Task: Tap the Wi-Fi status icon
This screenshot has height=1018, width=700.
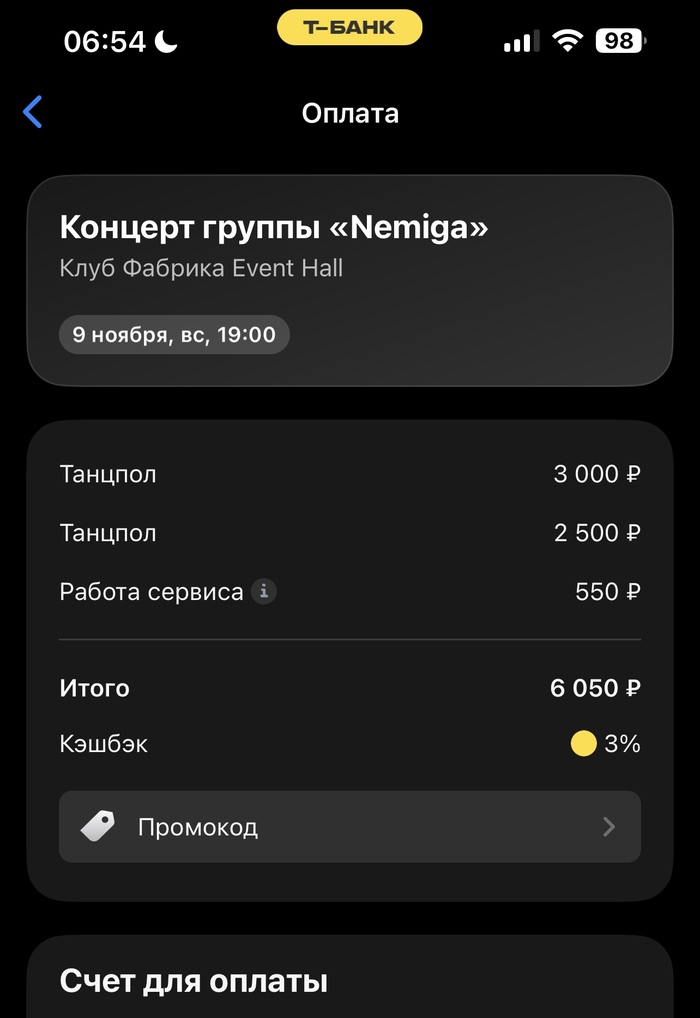Action: pyautogui.click(x=568, y=41)
